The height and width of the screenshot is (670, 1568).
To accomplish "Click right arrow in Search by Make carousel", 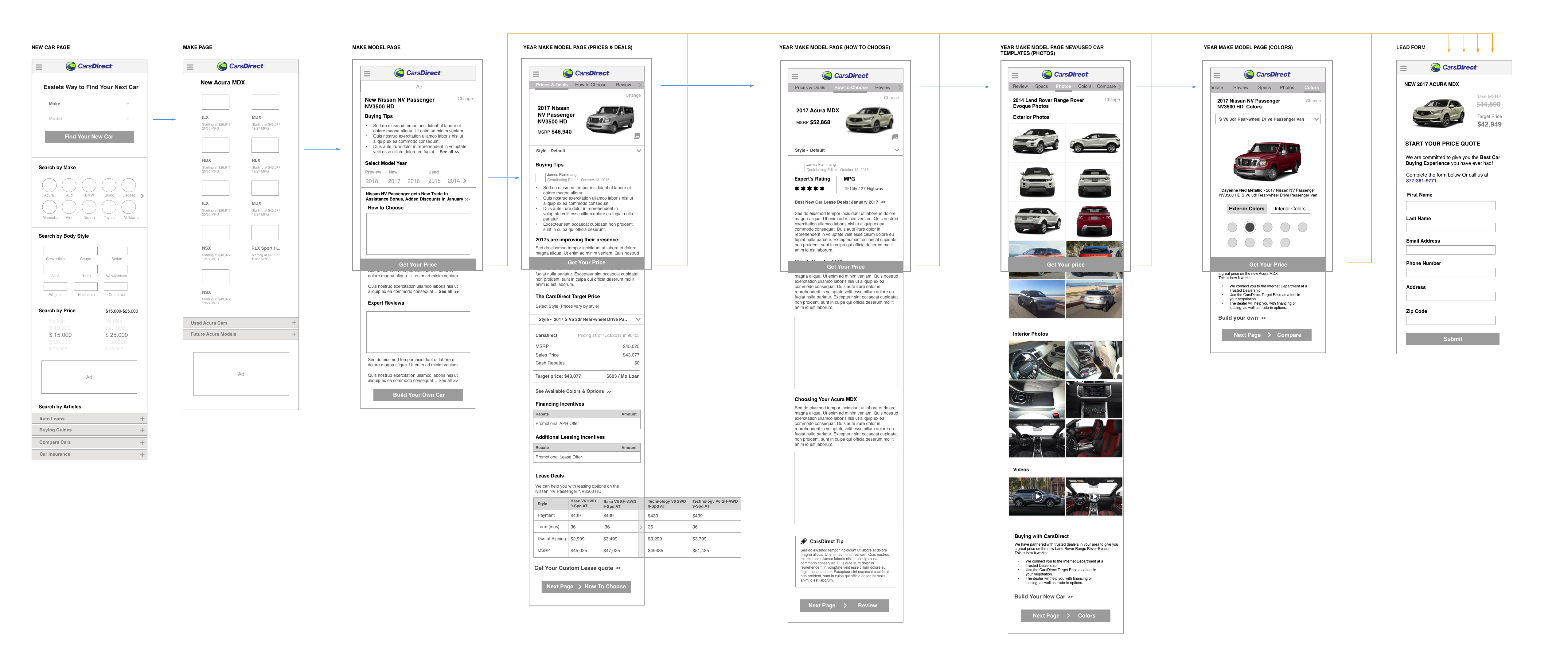I will 142,196.
